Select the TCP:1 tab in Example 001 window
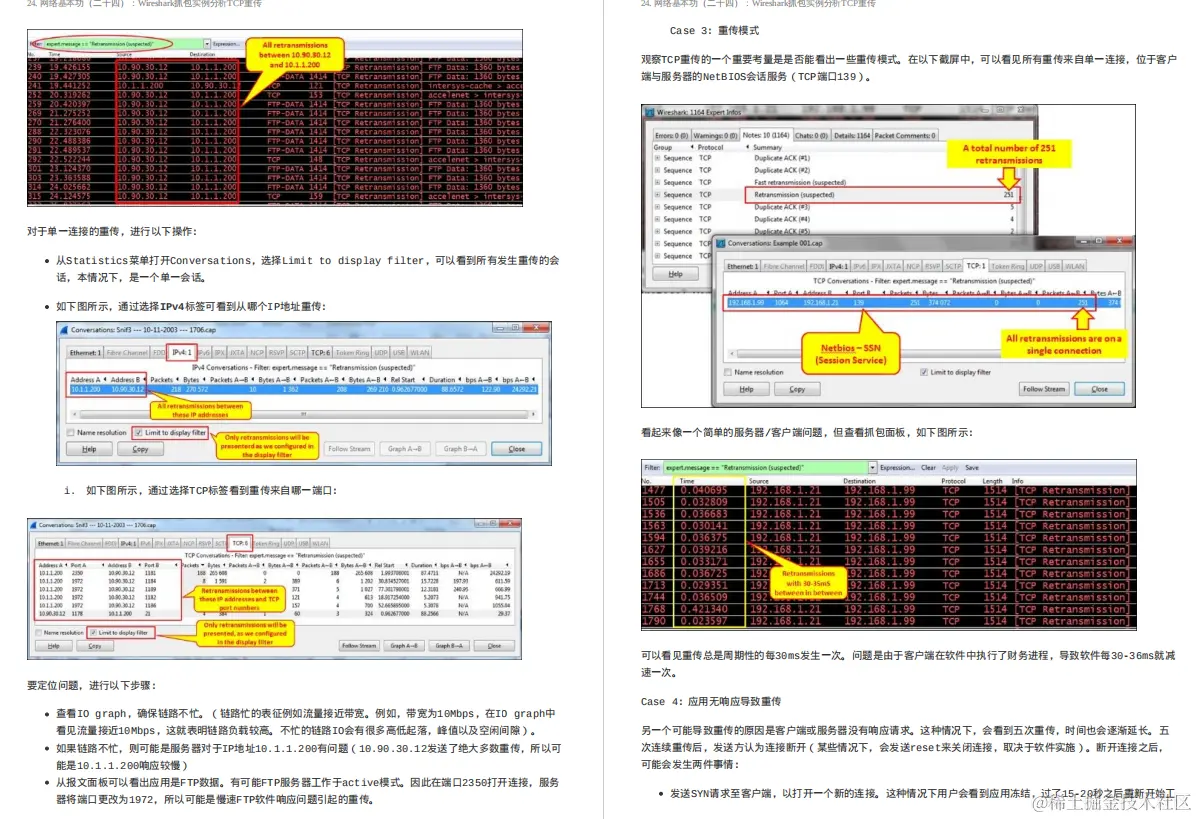 975,265
